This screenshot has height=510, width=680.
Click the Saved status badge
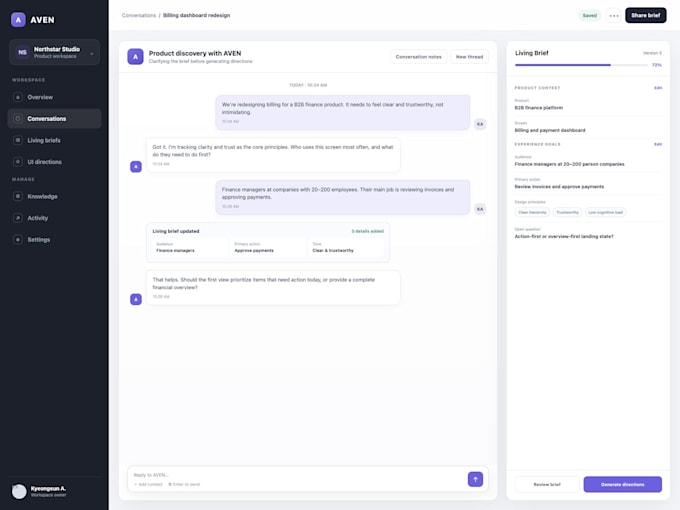[x=589, y=16]
